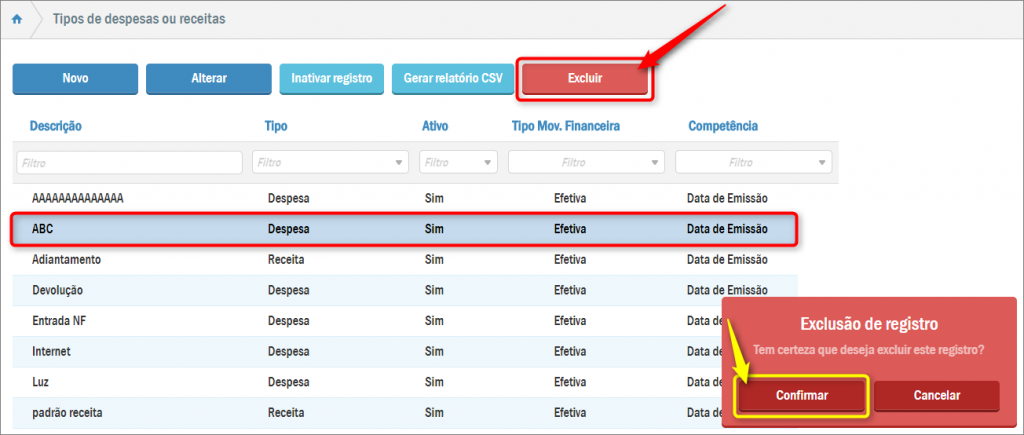The width and height of the screenshot is (1024, 435).
Task: Focus the Descrição filter text field
Action: pyautogui.click(x=129, y=162)
